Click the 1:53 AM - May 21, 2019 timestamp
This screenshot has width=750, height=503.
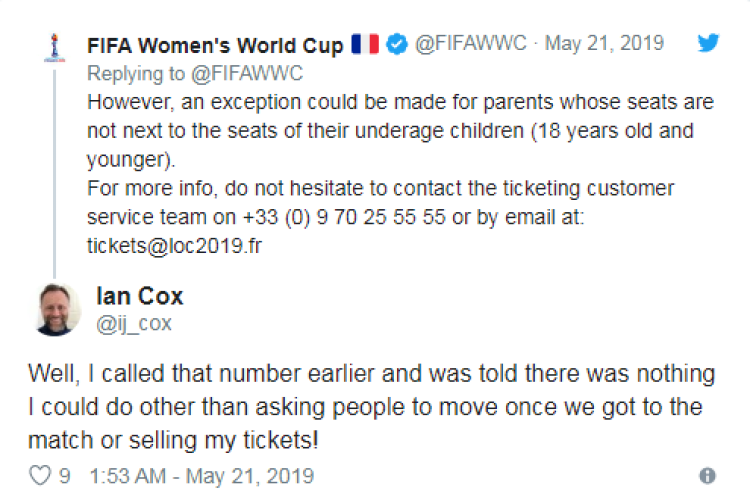pos(201,476)
